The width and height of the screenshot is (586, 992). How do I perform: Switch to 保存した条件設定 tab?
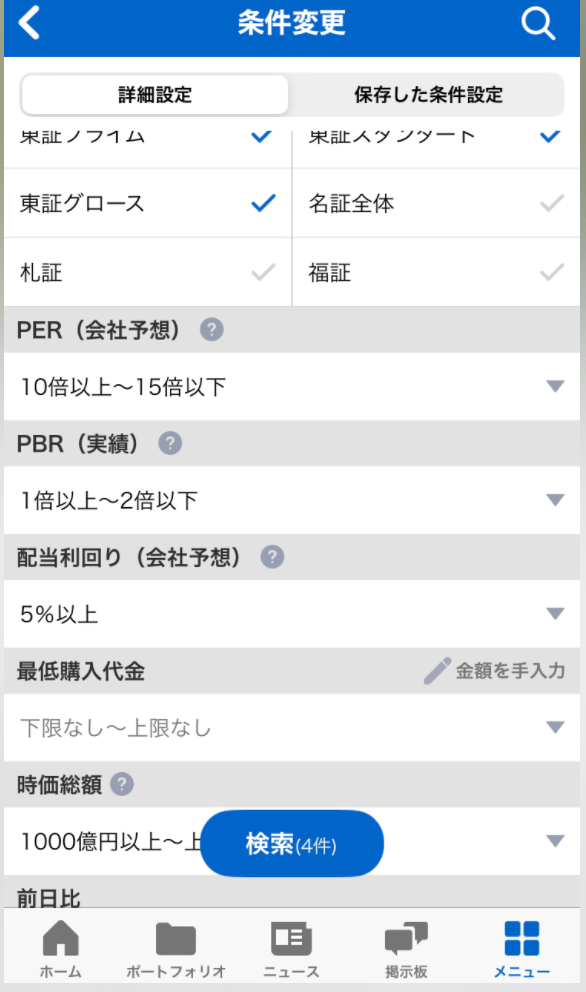pyautogui.click(x=428, y=95)
